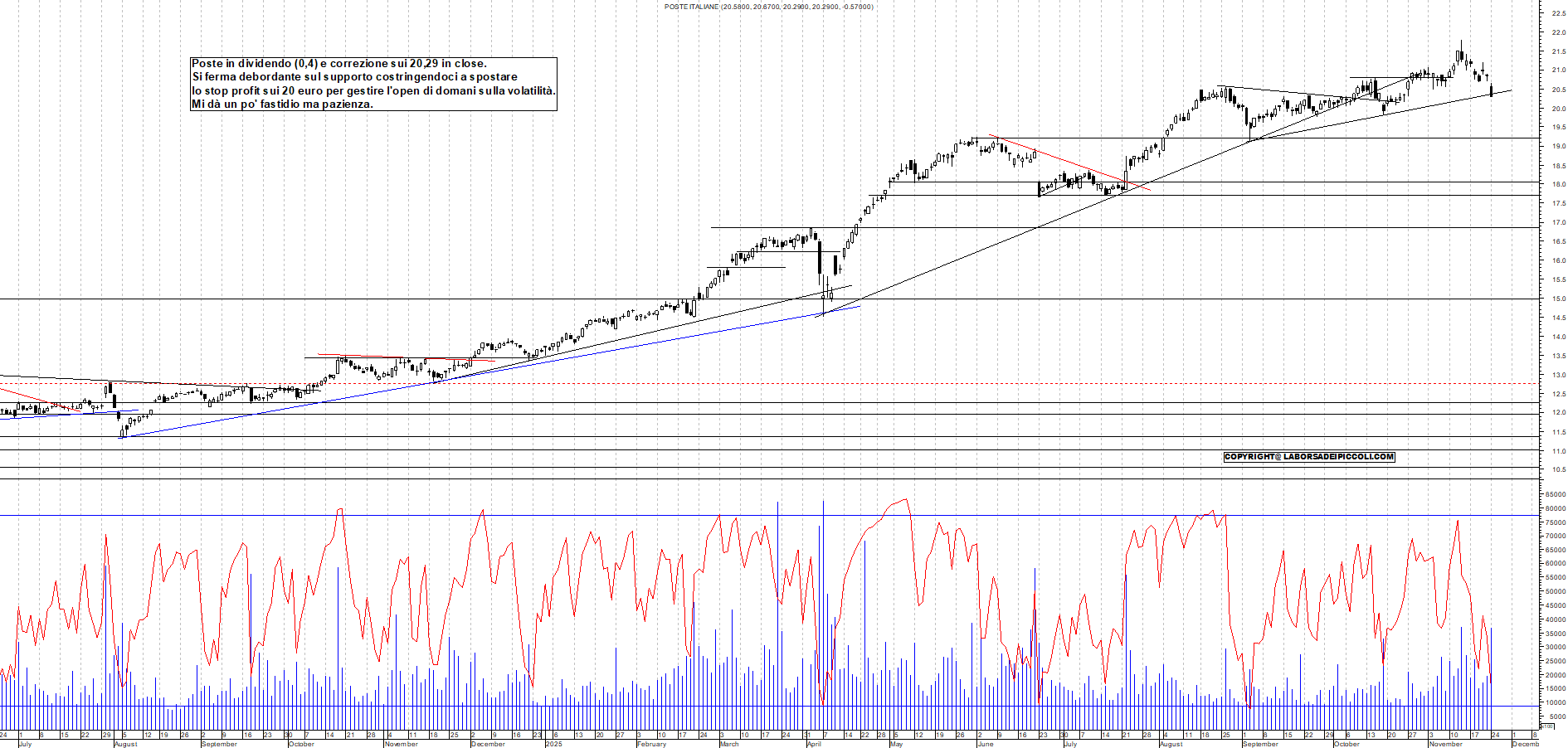The height and width of the screenshot is (748, 1568).
Task: Select the red dashed horizontal line near 12.75
Action: click(747, 384)
